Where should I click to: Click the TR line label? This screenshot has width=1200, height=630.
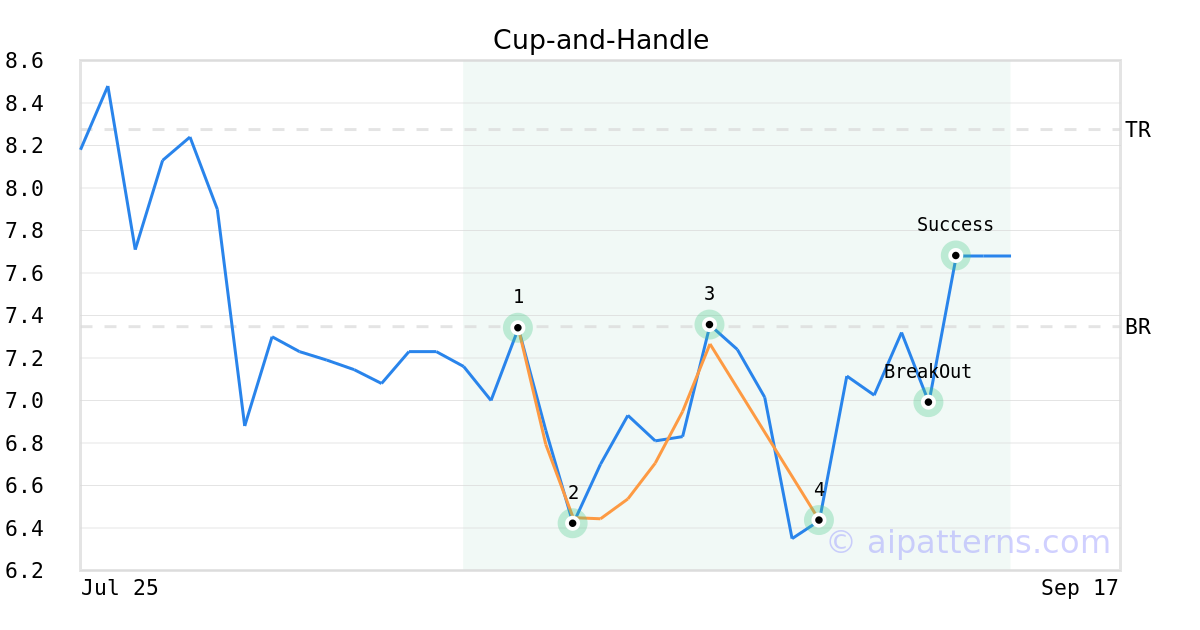[x=1138, y=130]
